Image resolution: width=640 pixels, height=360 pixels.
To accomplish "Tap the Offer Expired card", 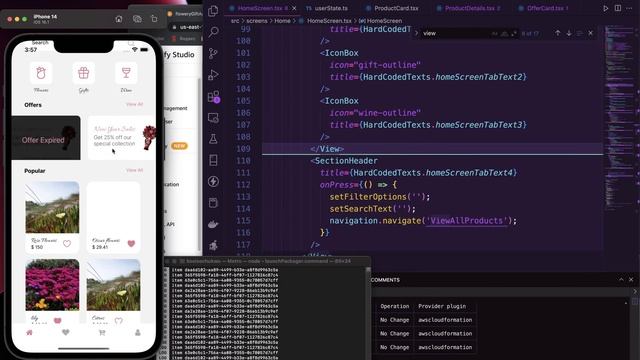I will click(46, 138).
